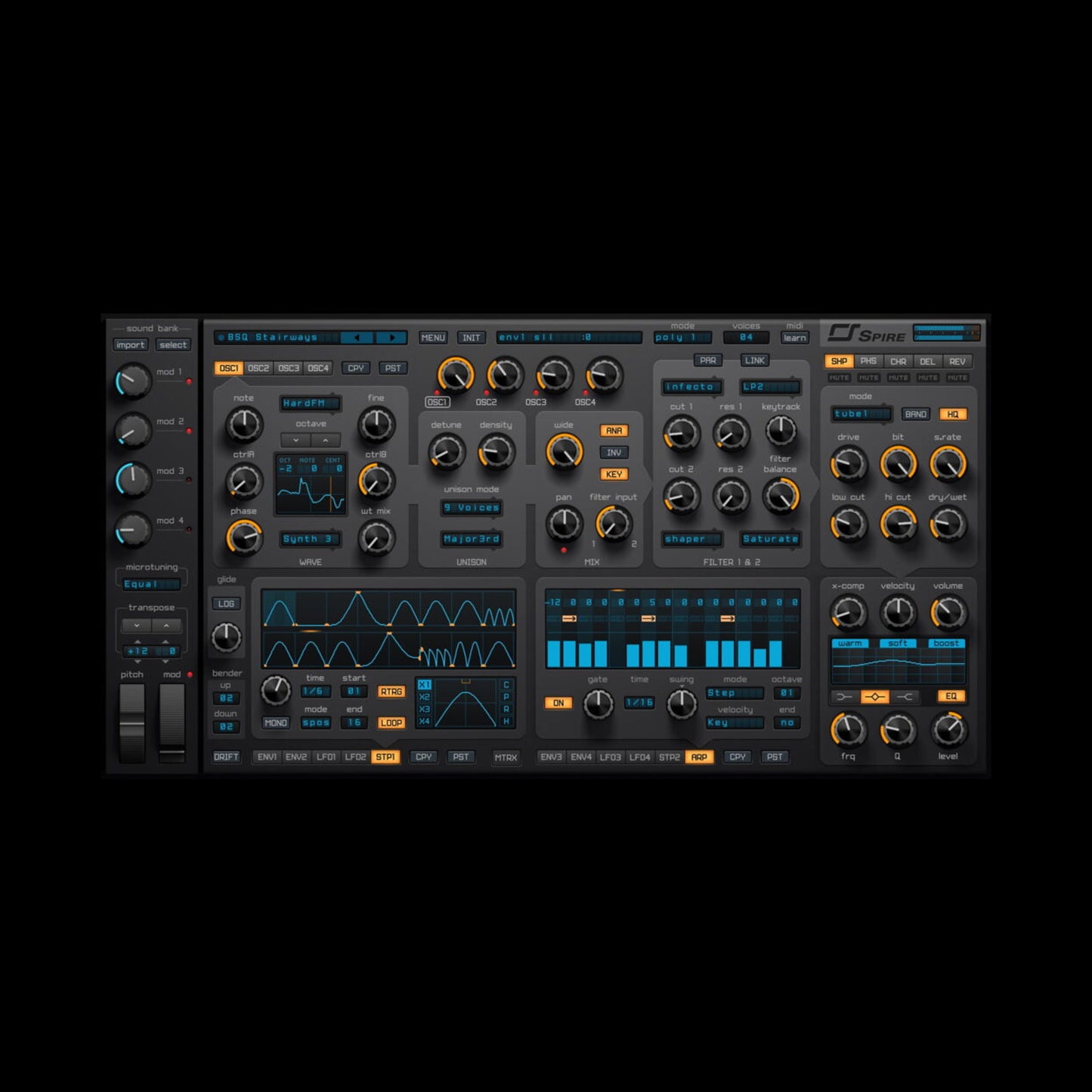Click the R button in stepper
This screenshot has height=1092, width=1092.
pyautogui.click(x=506, y=709)
